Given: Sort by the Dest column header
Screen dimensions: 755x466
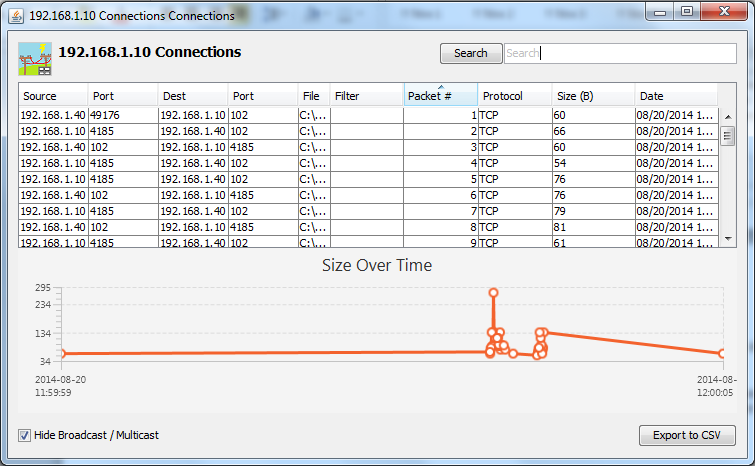Looking at the screenshot, I should pos(193,96).
